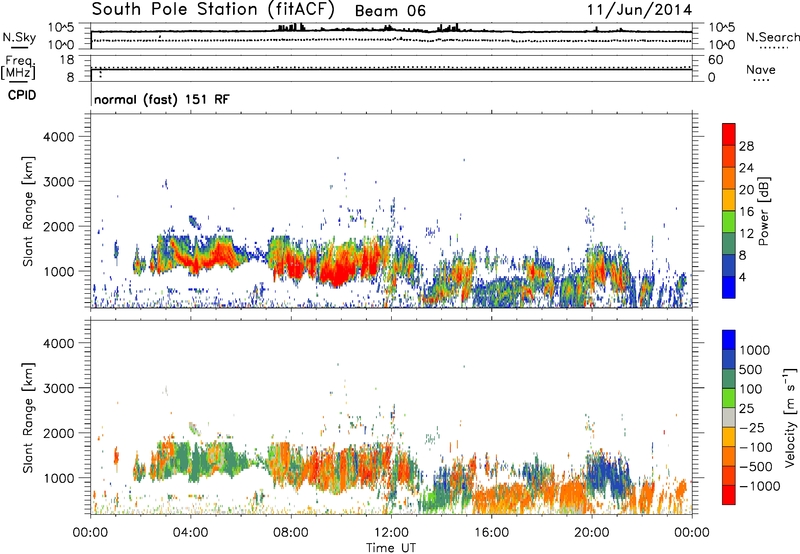
Task: Click the '18' frequency axis tick
Action: click(x=67, y=60)
